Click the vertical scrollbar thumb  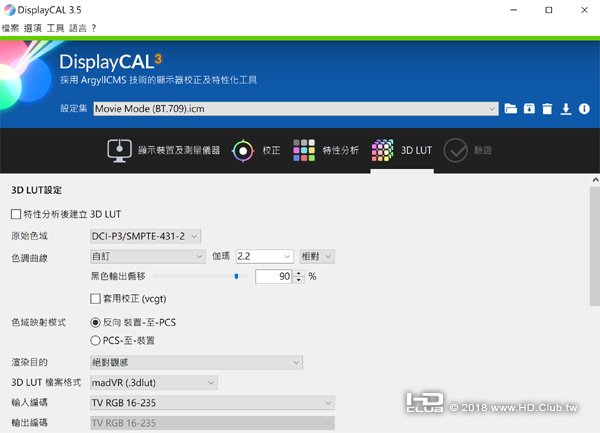pyautogui.click(x=595, y=247)
